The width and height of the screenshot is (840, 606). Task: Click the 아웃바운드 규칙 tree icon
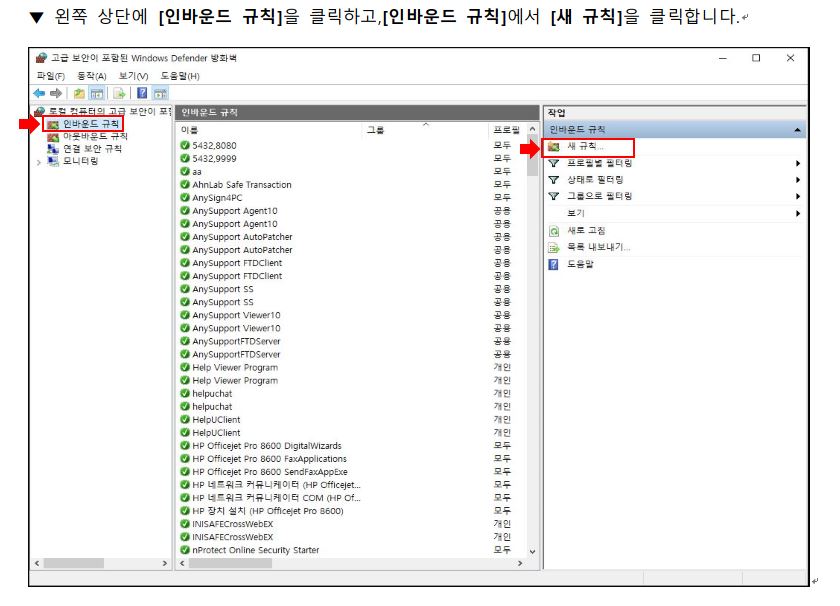tap(52, 137)
